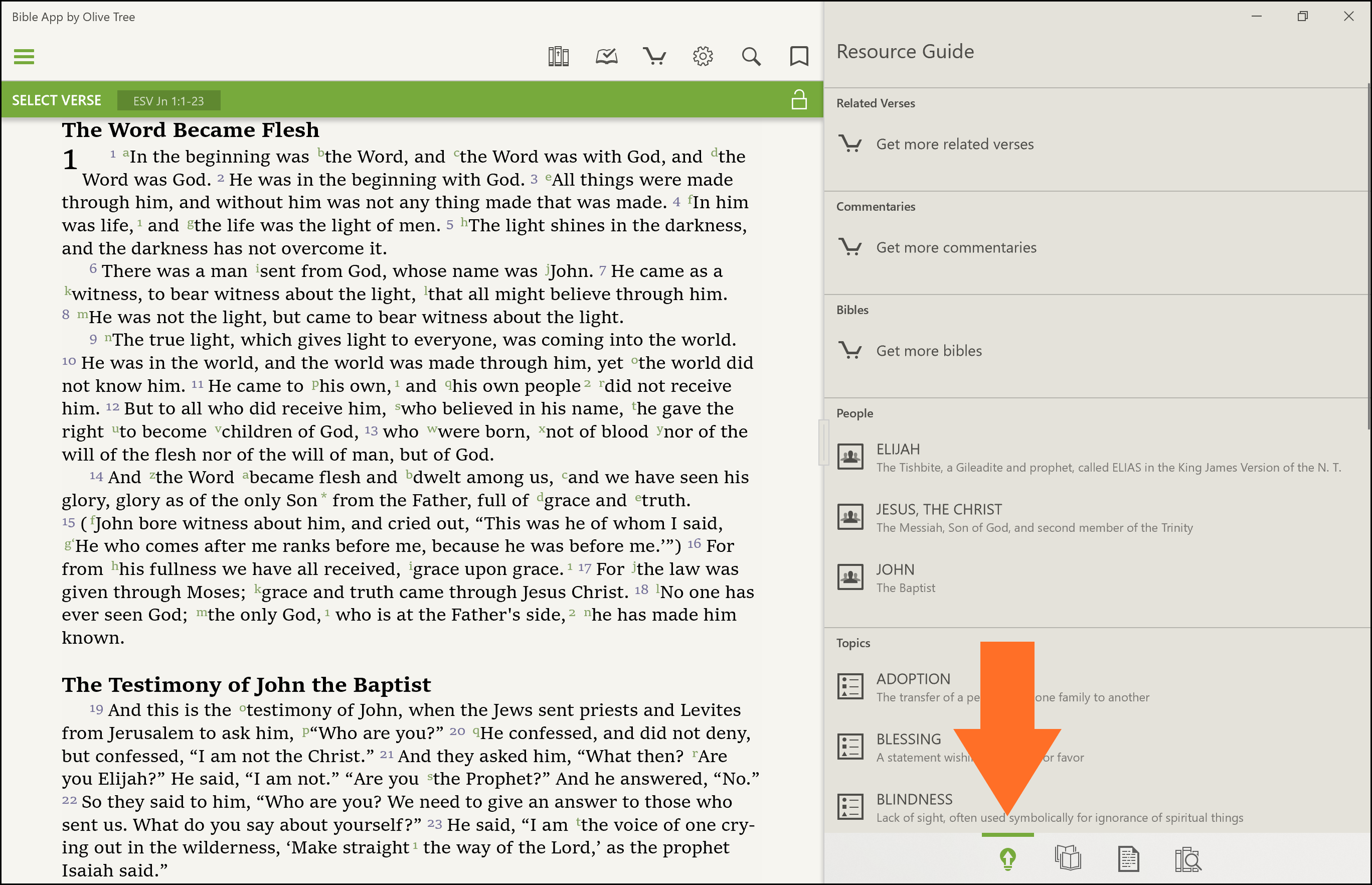The height and width of the screenshot is (885, 1372).
Task: Click the ESV Jn 1:1-23 reference chip
Action: coord(168,100)
